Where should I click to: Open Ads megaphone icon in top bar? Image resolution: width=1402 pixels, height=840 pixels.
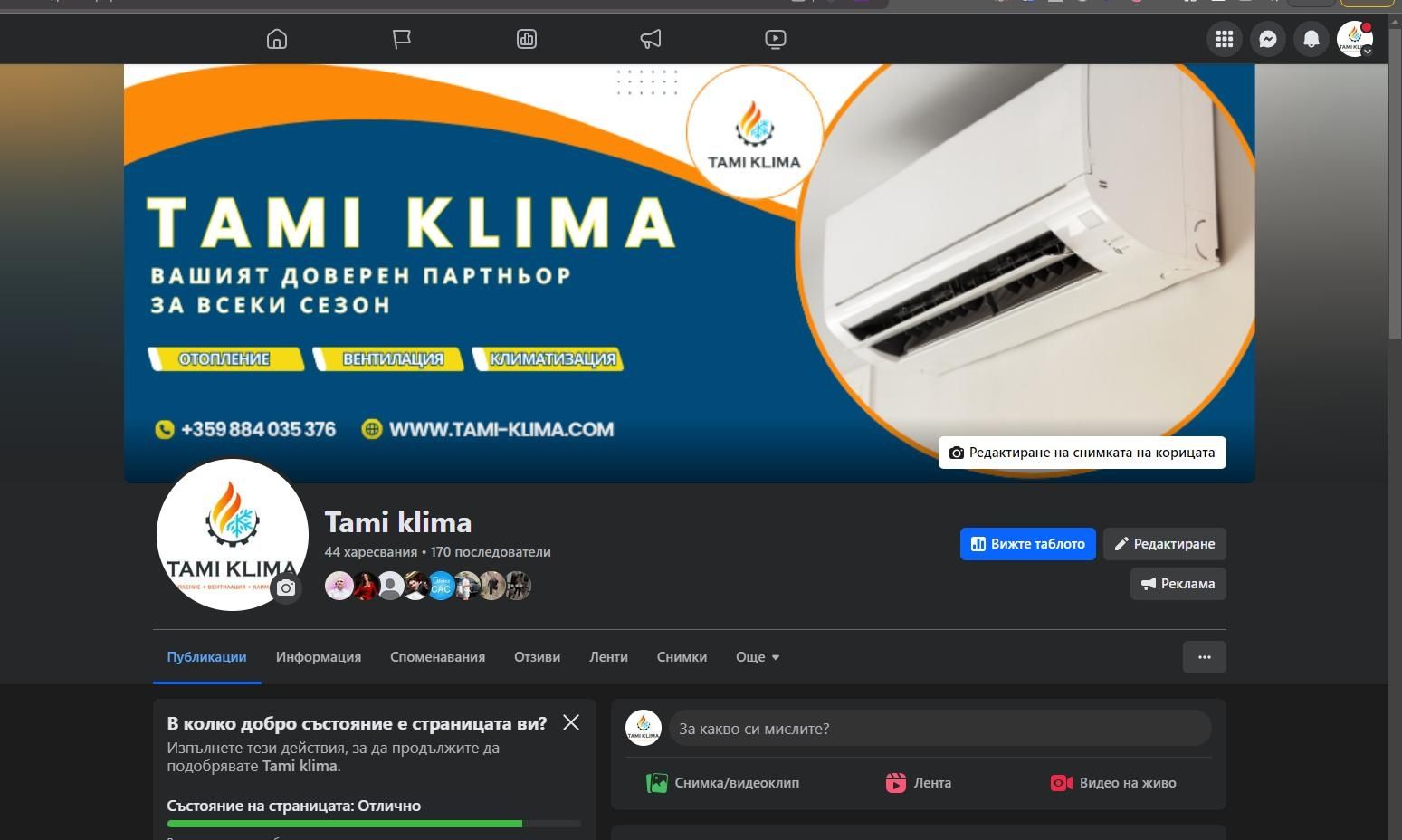(x=651, y=39)
